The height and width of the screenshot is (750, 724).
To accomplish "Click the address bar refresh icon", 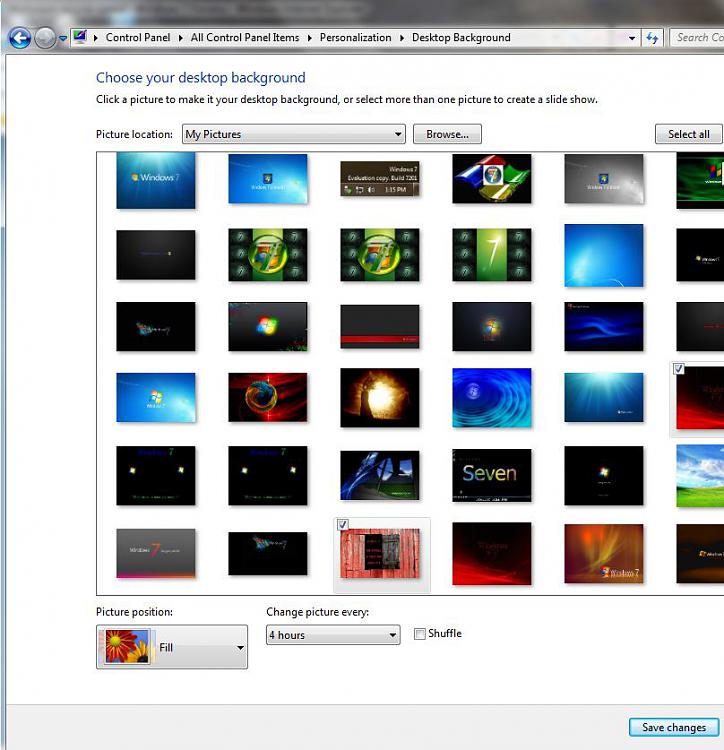I will 652,38.
